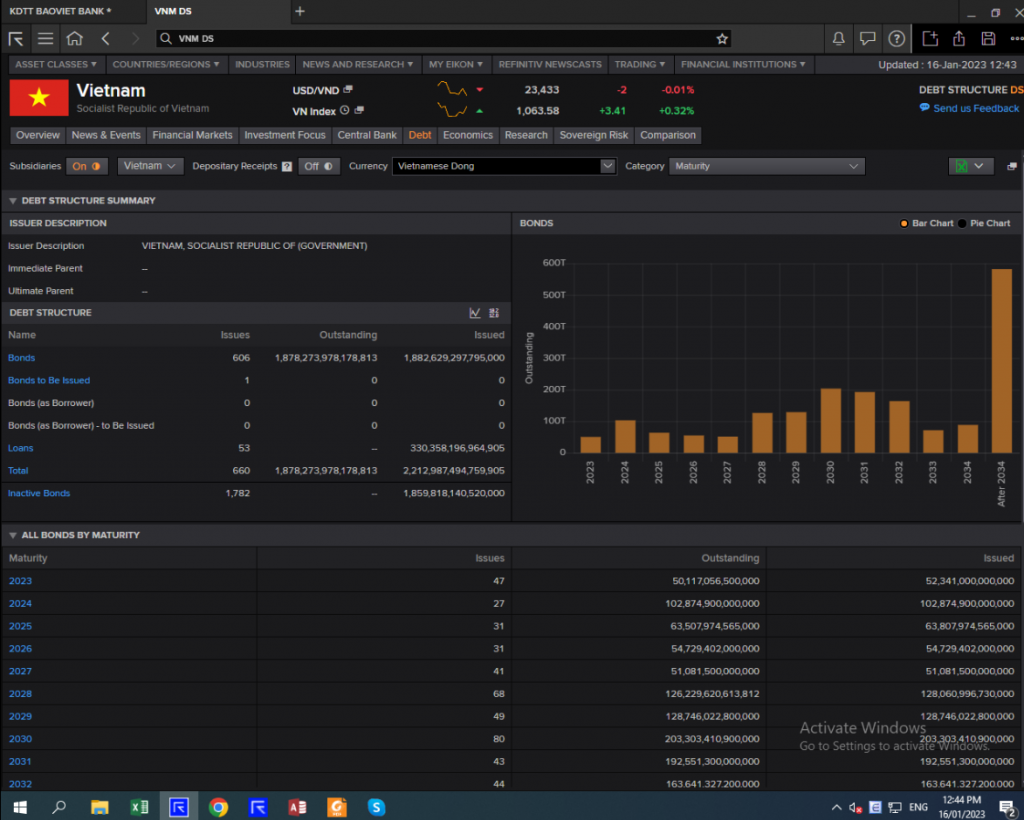Screen dimensions: 1024x820
Task: Click the Inactive Bonds link
Action: coord(39,493)
